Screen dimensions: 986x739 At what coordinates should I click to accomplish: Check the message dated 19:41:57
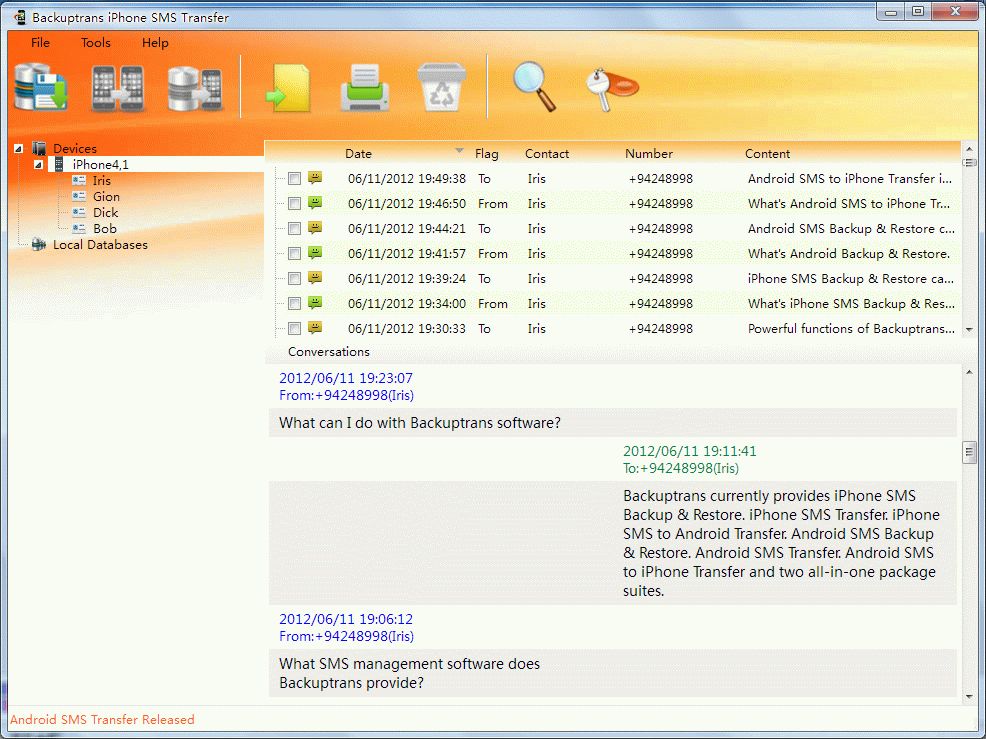coord(294,254)
